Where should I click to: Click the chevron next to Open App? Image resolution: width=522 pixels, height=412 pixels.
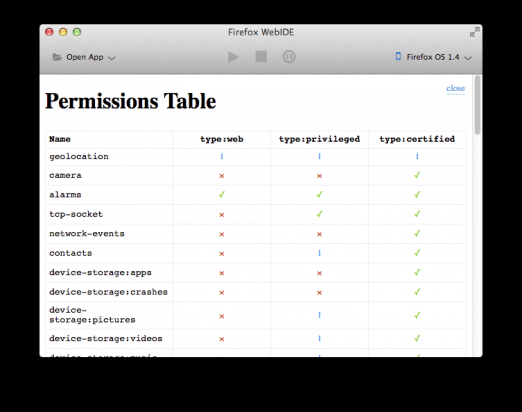(112, 58)
